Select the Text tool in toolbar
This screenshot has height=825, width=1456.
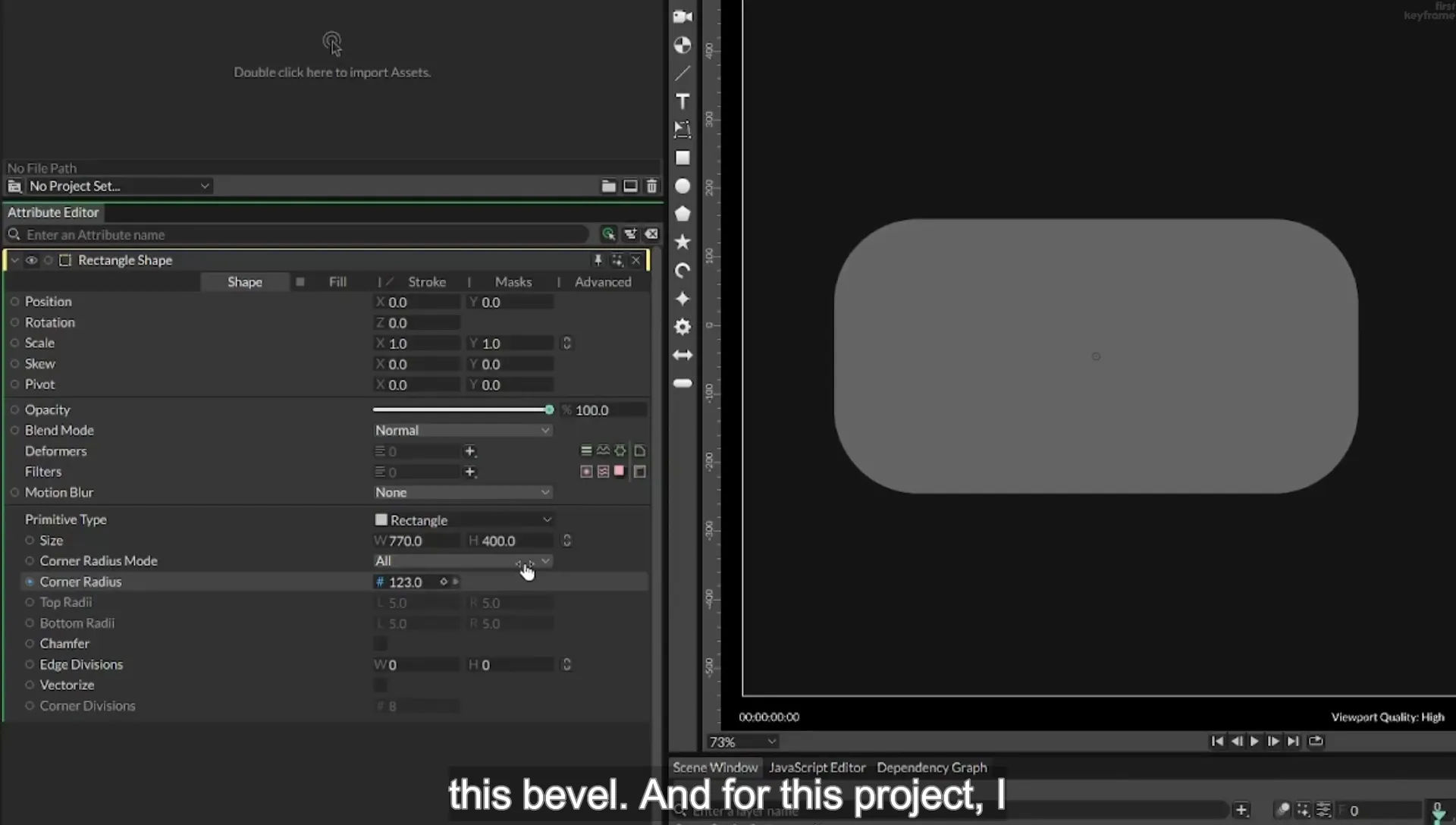pyautogui.click(x=682, y=102)
